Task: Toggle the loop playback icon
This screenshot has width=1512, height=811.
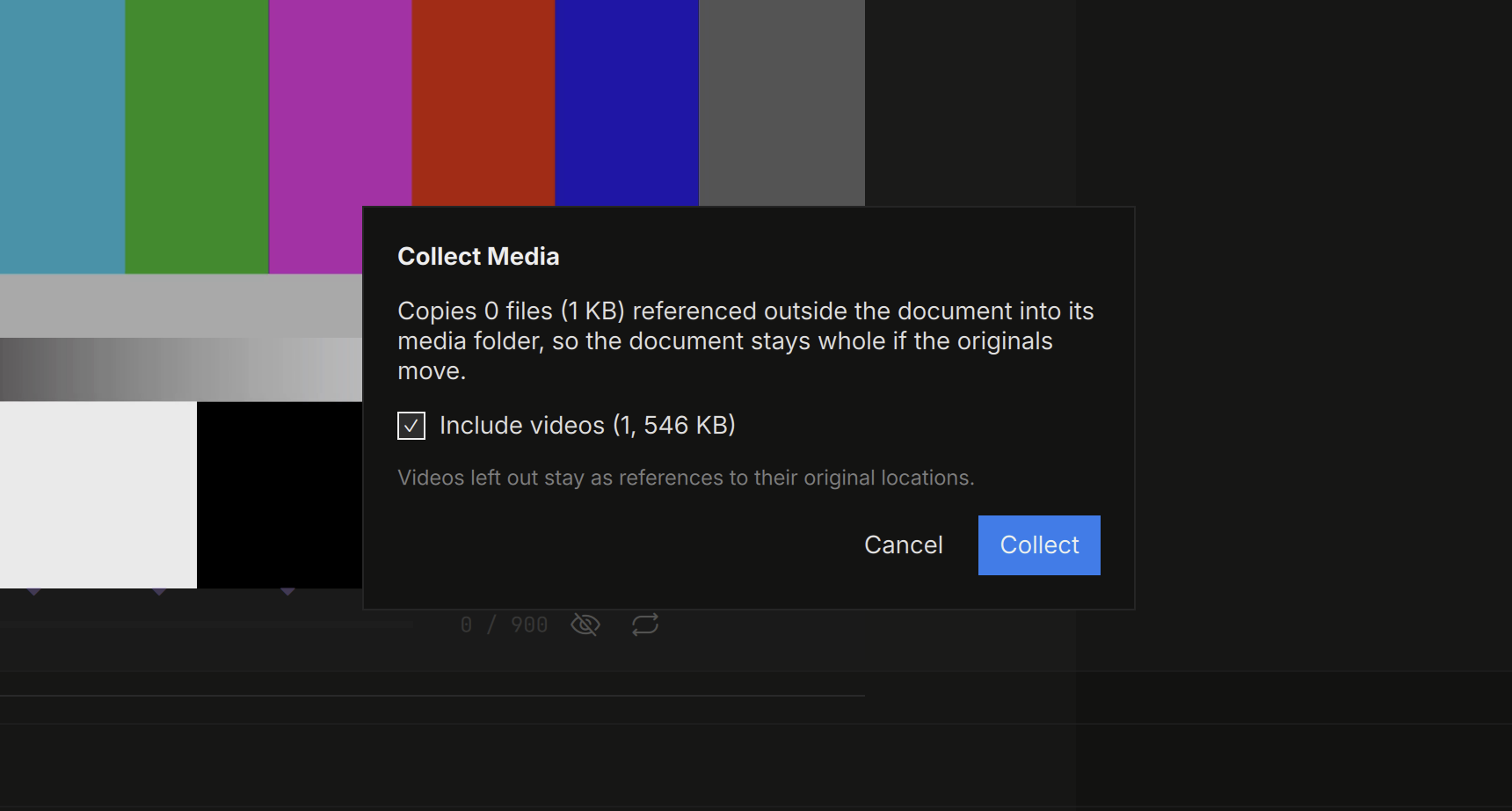Action: [645, 625]
